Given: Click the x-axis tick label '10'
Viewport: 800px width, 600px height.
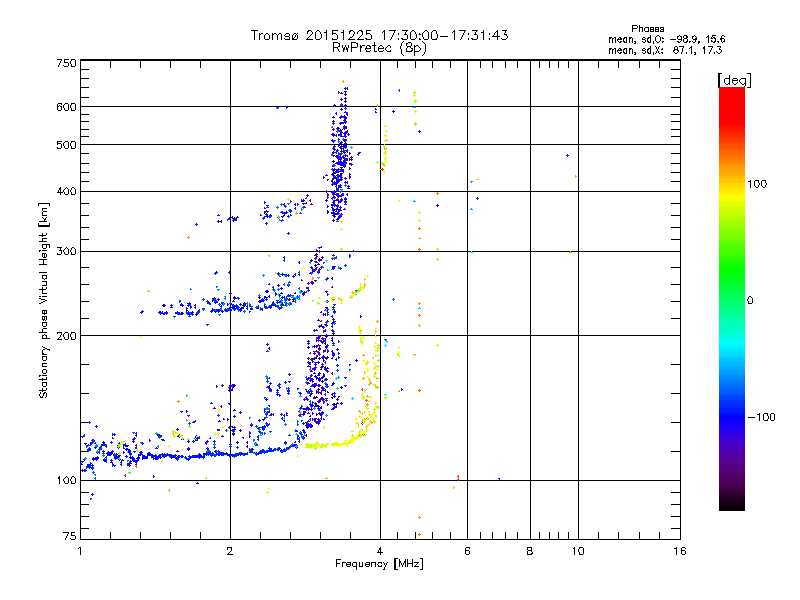Looking at the screenshot, I should (578, 551).
